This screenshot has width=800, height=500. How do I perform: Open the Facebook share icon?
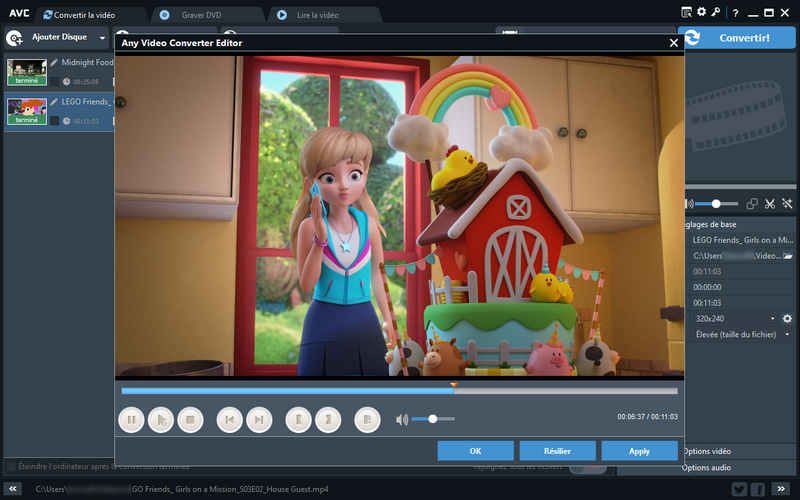click(x=758, y=489)
